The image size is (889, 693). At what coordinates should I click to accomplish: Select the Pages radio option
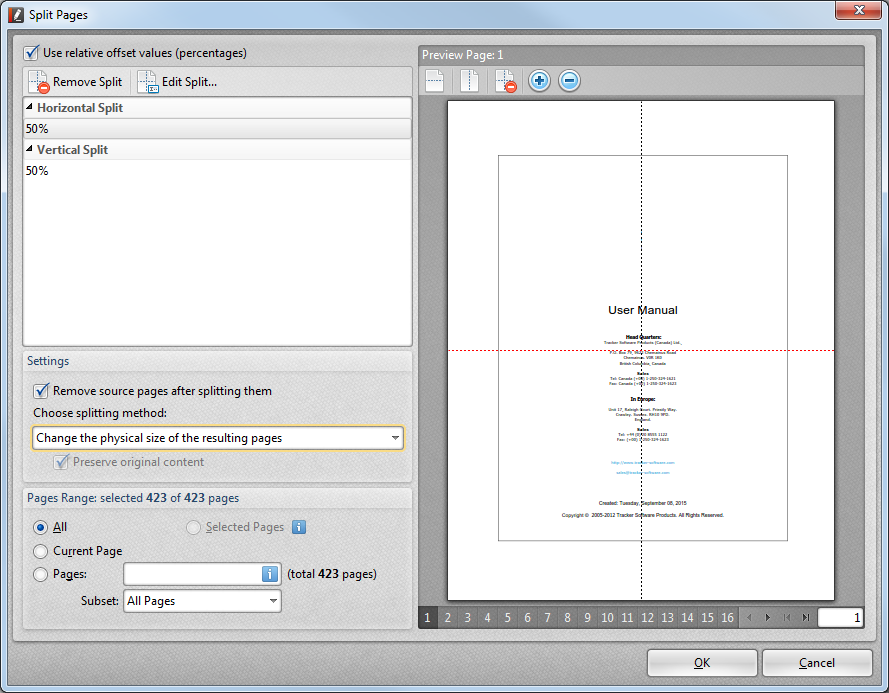coord(40,575)
